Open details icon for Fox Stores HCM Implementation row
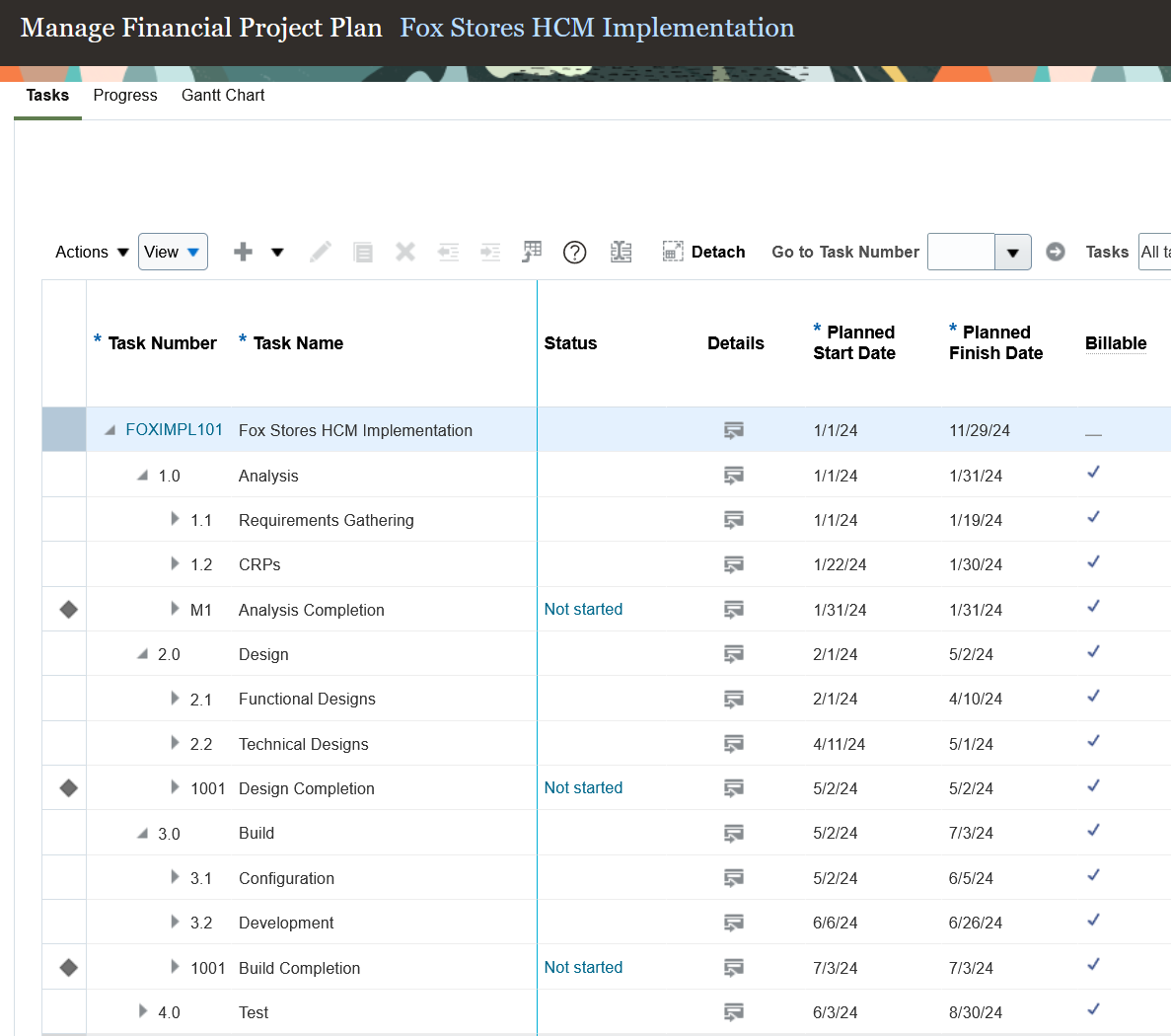 click(x=733, y=431)
